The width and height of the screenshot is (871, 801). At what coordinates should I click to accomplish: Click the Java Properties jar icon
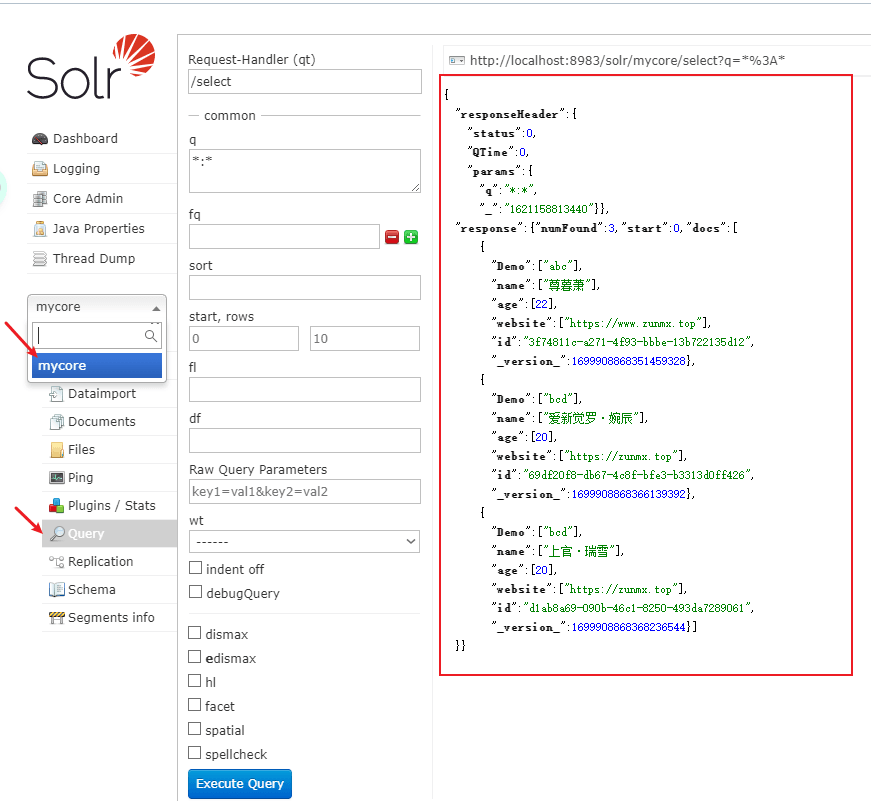point(40,229)
